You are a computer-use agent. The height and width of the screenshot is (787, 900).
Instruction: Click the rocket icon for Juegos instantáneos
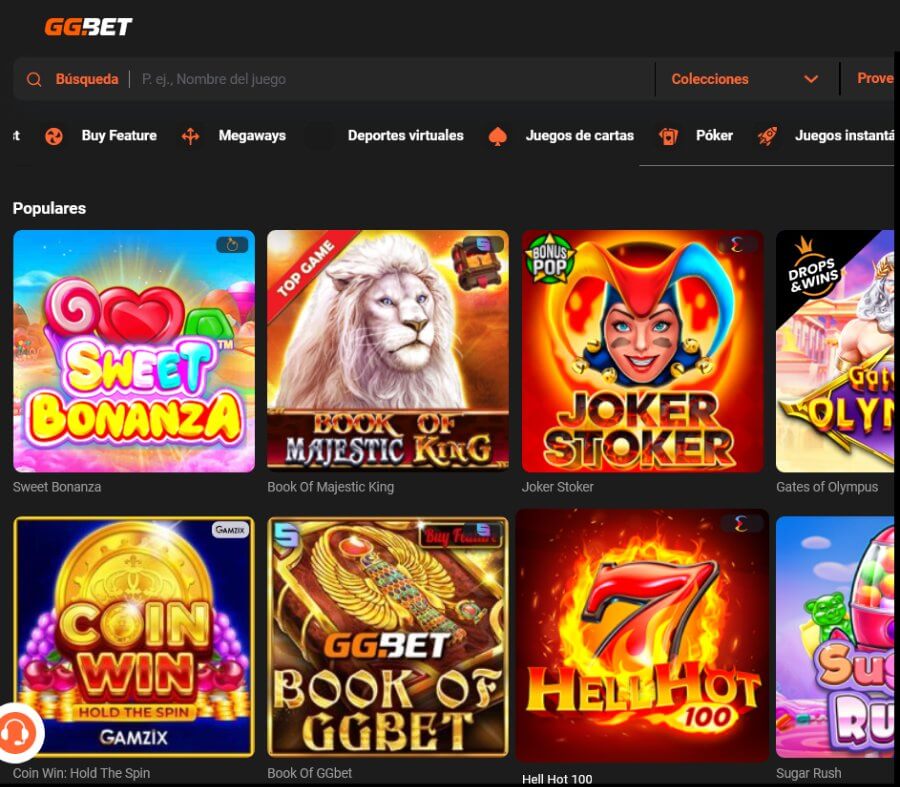tap(767, 136)
